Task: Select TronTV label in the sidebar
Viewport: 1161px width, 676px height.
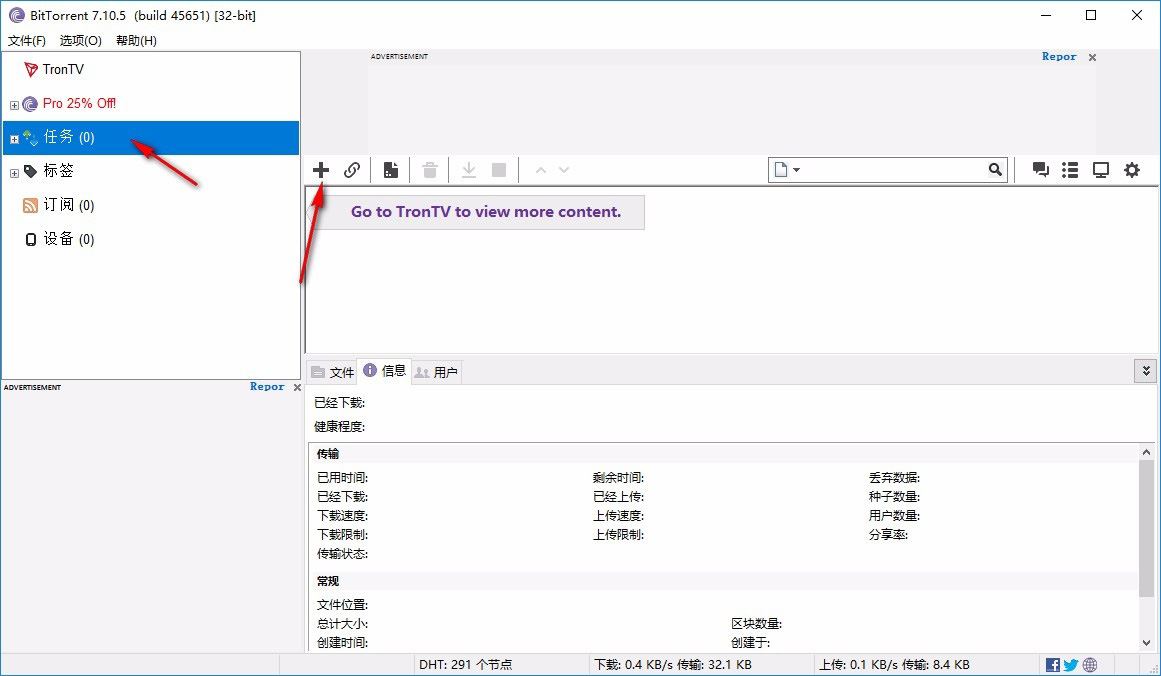Action: [63, 70]
